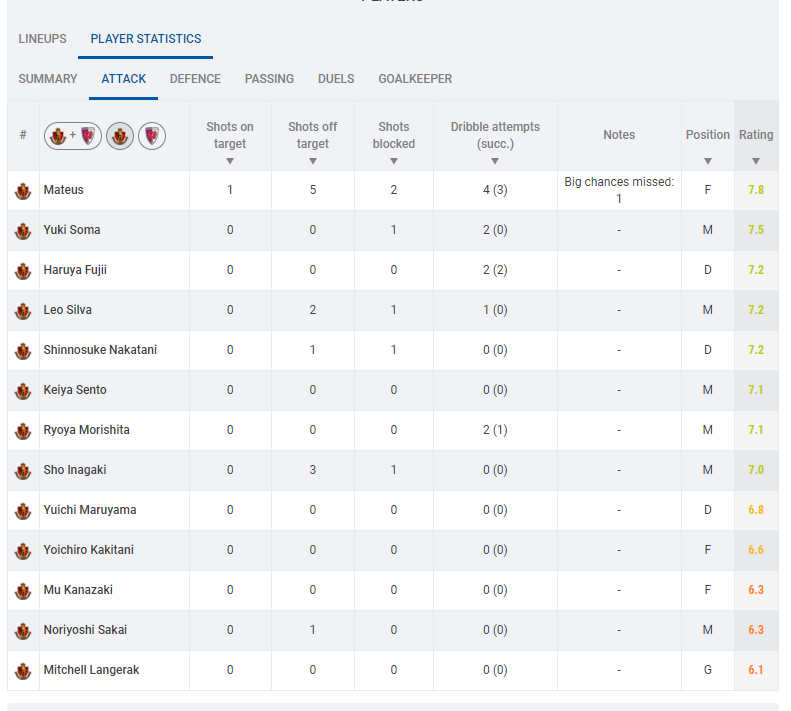Open the Passing sub-tab

(269, 79)
